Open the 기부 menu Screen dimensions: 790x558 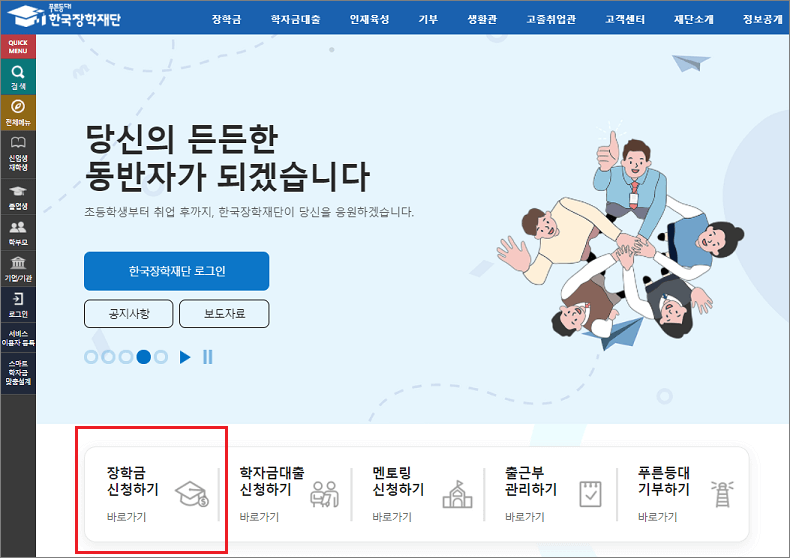pyautogui.click(x=428, y=19)
